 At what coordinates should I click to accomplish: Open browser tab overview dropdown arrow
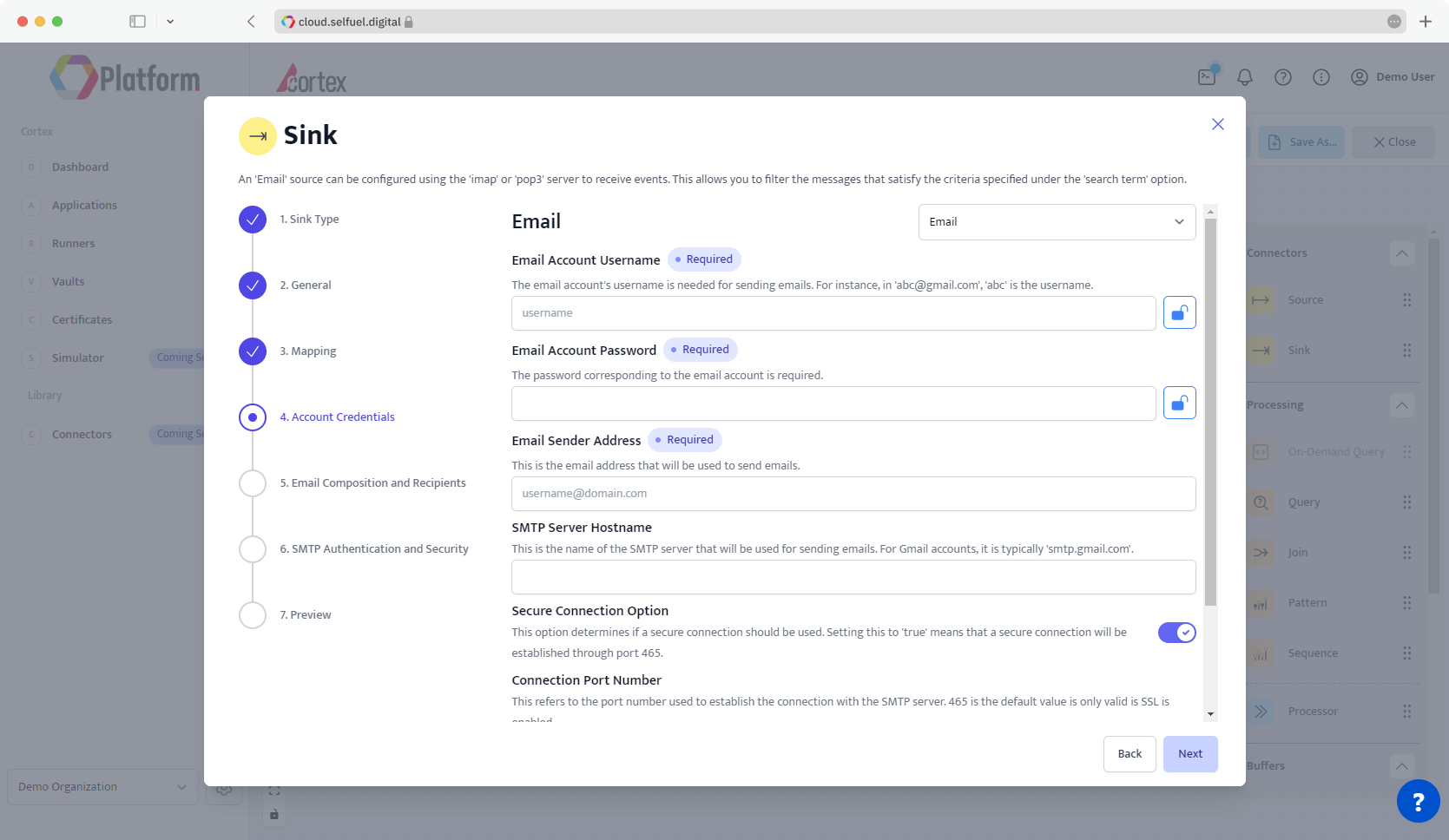click(x=170, y=22)
